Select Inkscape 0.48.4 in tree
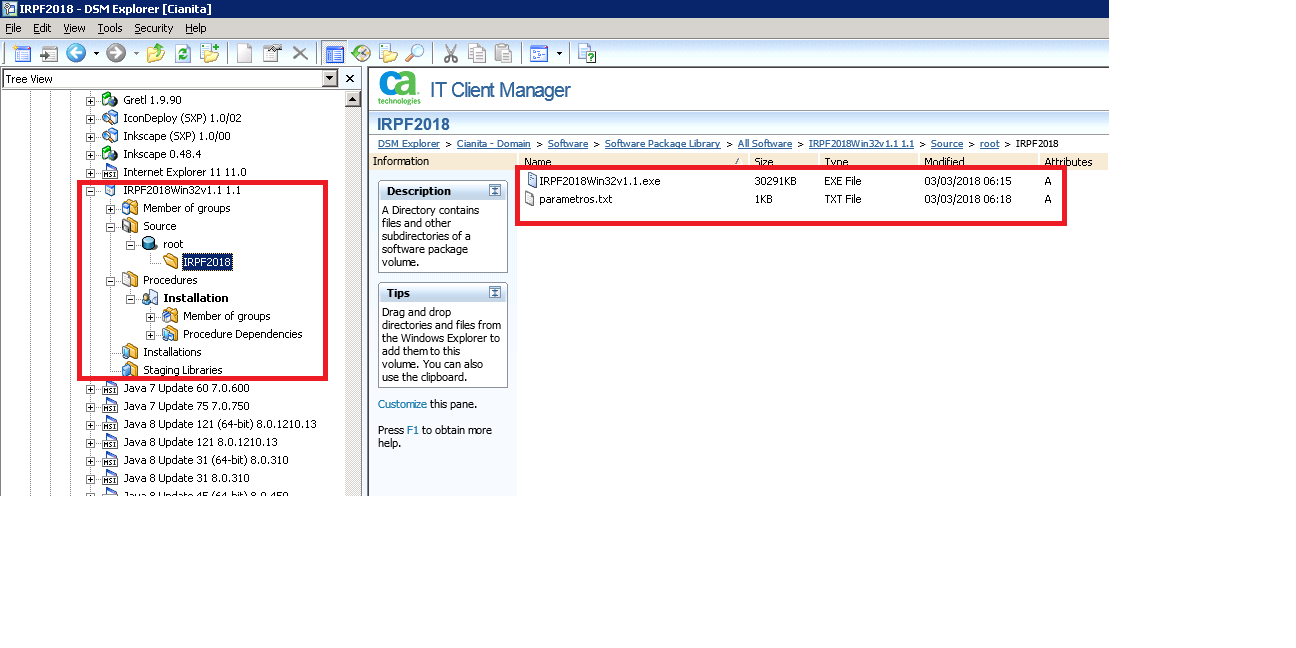This screenshot has height=648, width=1296. [x=162, y=154]
